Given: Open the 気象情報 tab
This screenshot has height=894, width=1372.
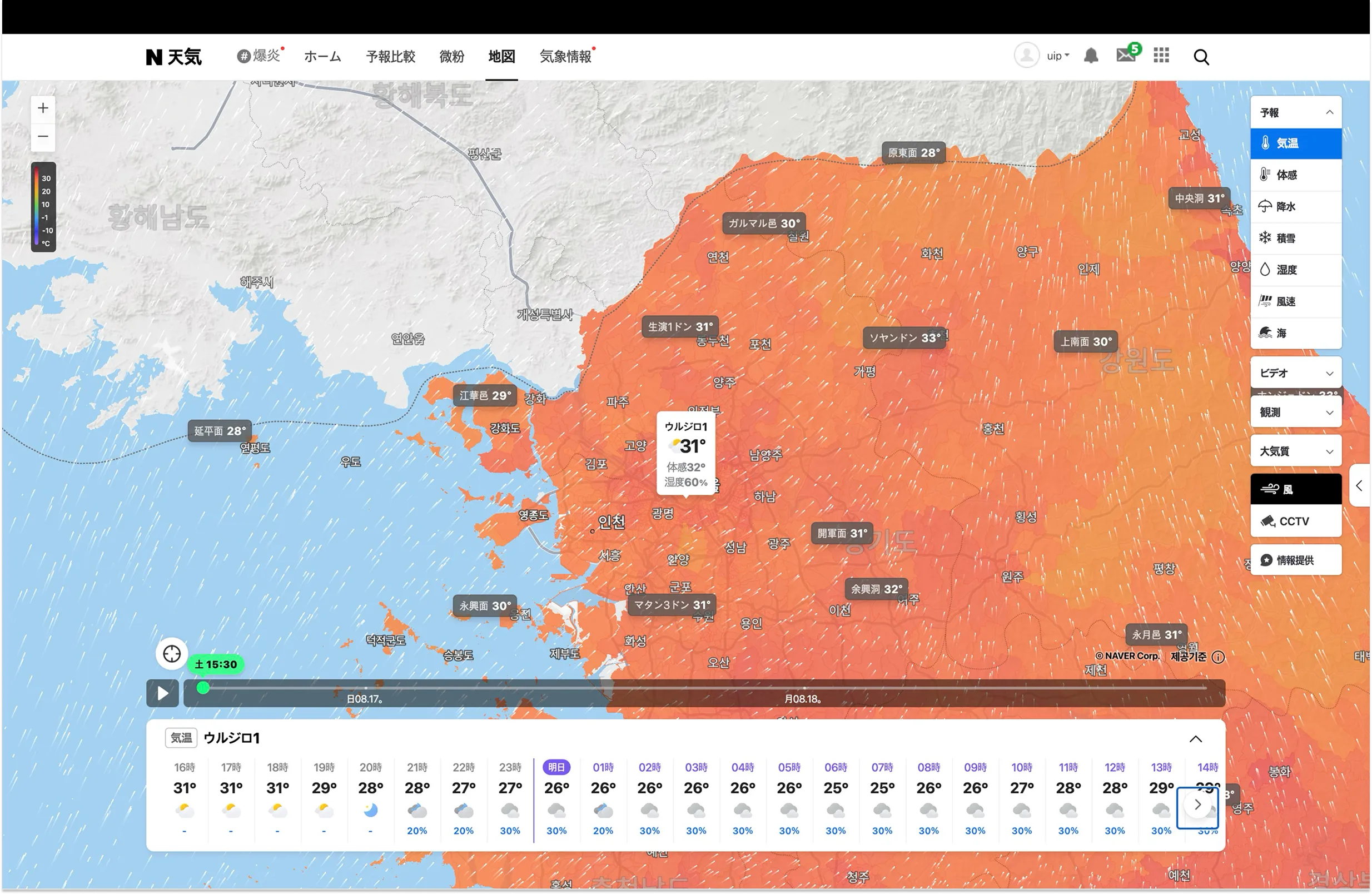Looking at the screenshot, I should (x=565, y=57).
